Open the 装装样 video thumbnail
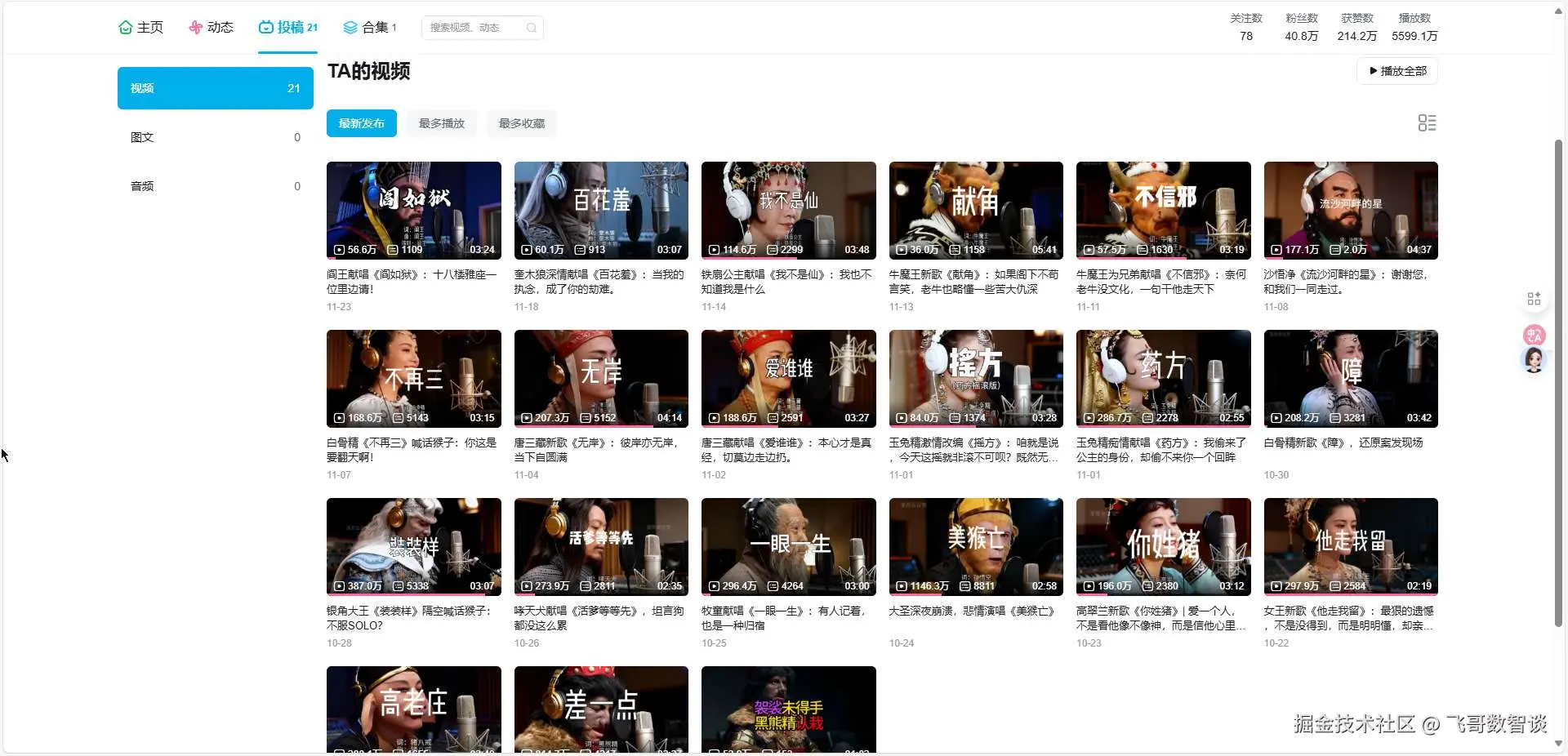 [x=414, y=547]
